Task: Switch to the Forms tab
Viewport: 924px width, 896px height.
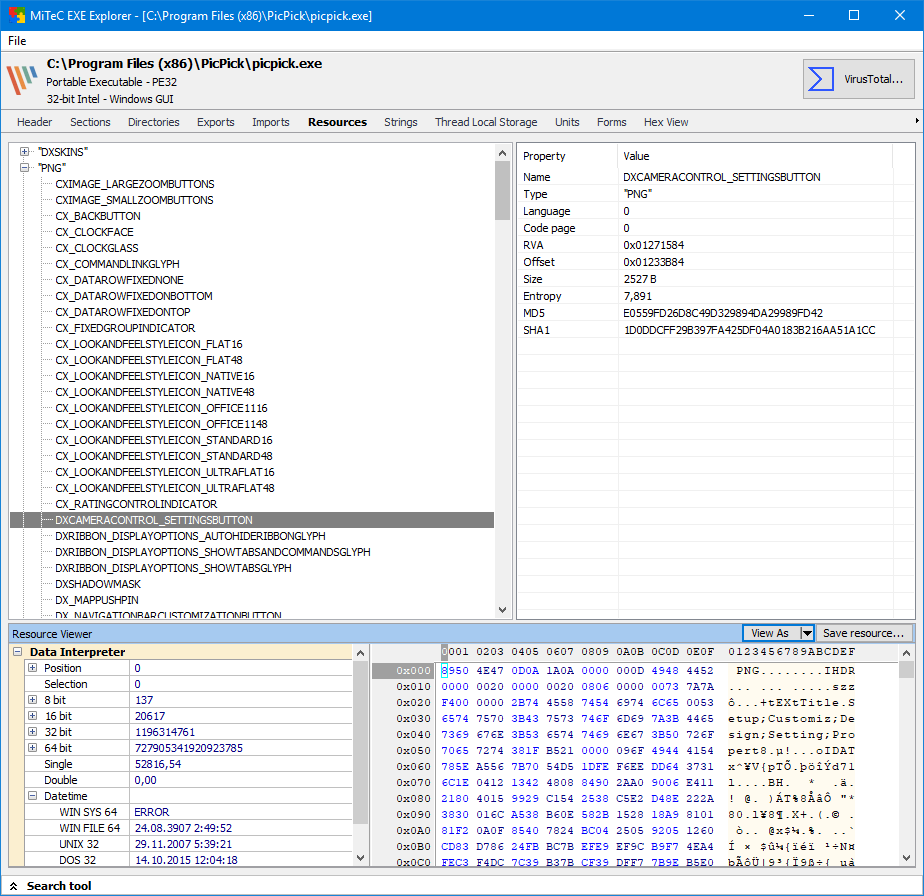Action: (x=612, y=122)
